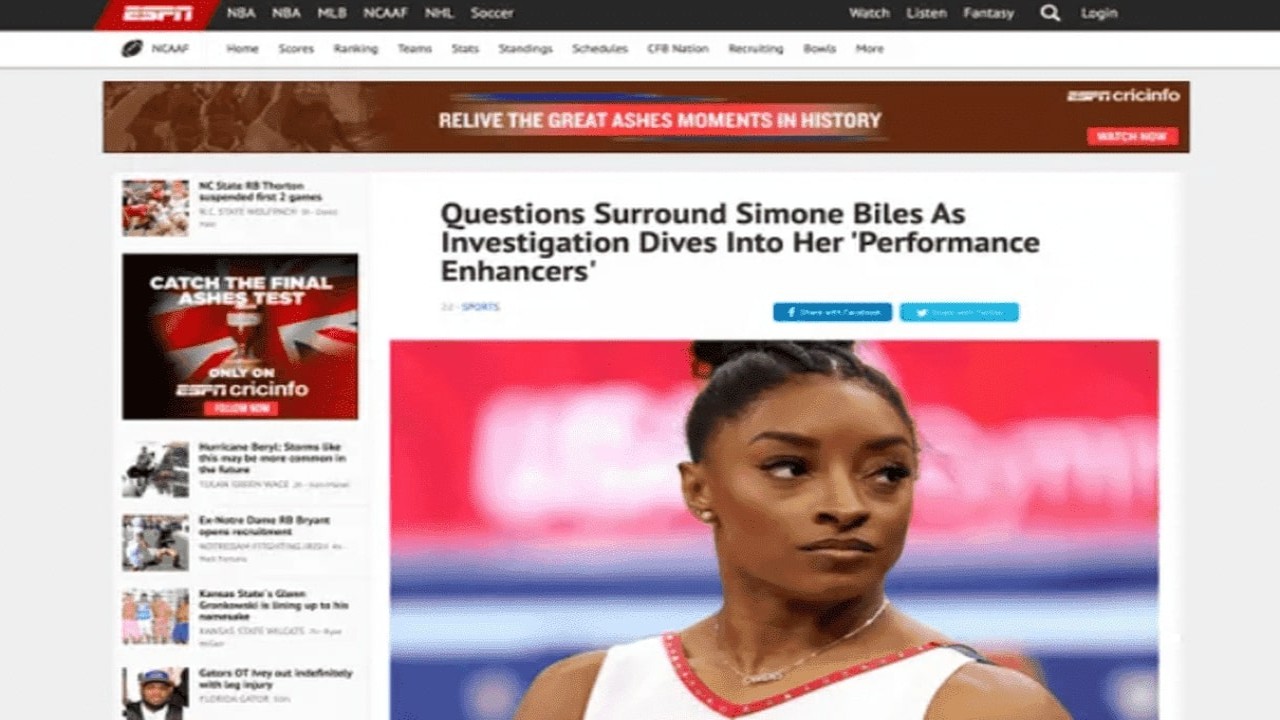Click the SPORTS category link
Viewport: 1280px width, 720px height.
coord(481,307)
